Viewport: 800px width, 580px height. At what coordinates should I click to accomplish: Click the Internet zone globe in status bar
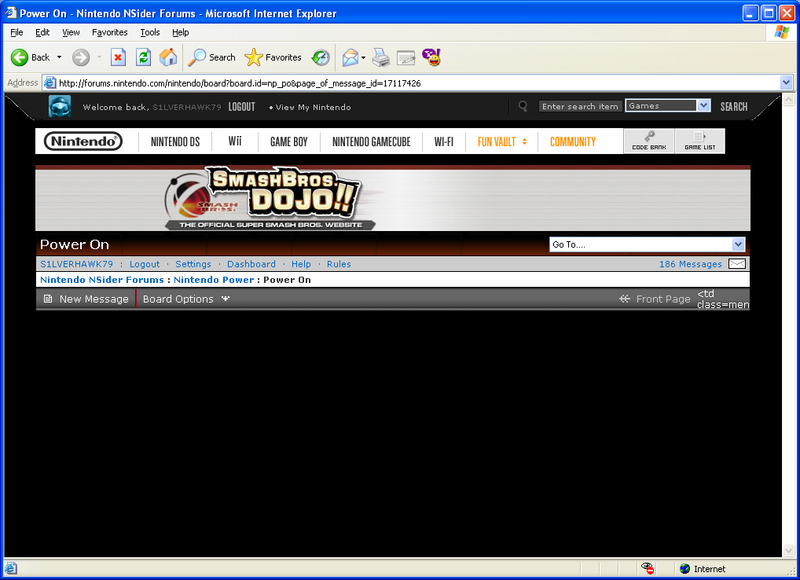pyautogui.click(x=685, y=568)
